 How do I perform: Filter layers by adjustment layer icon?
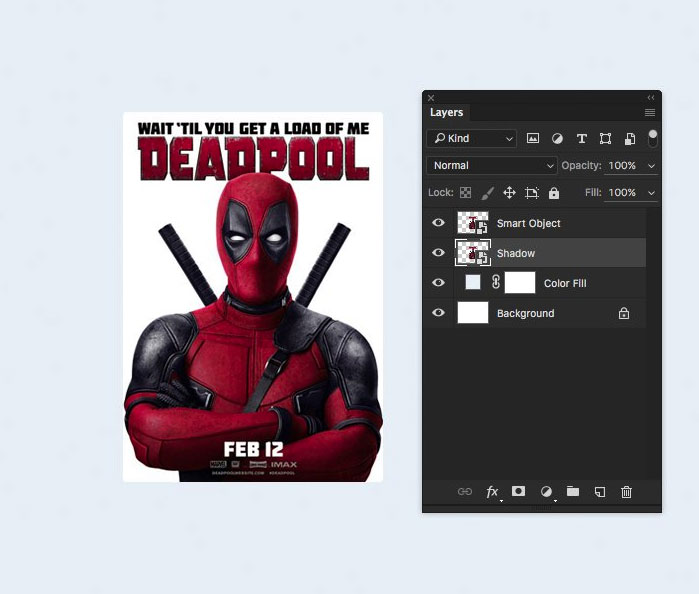click(557, 139)
